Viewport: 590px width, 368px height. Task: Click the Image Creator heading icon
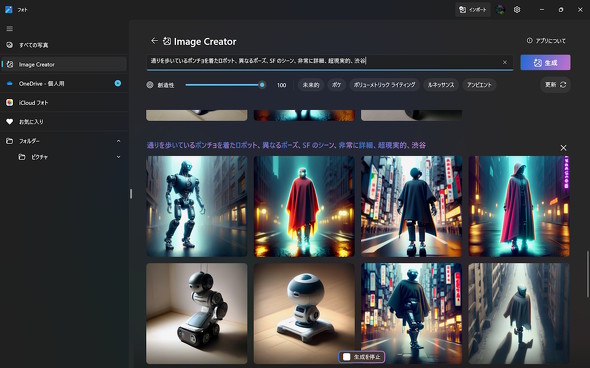pyautogui.click(x=167, y=41)
